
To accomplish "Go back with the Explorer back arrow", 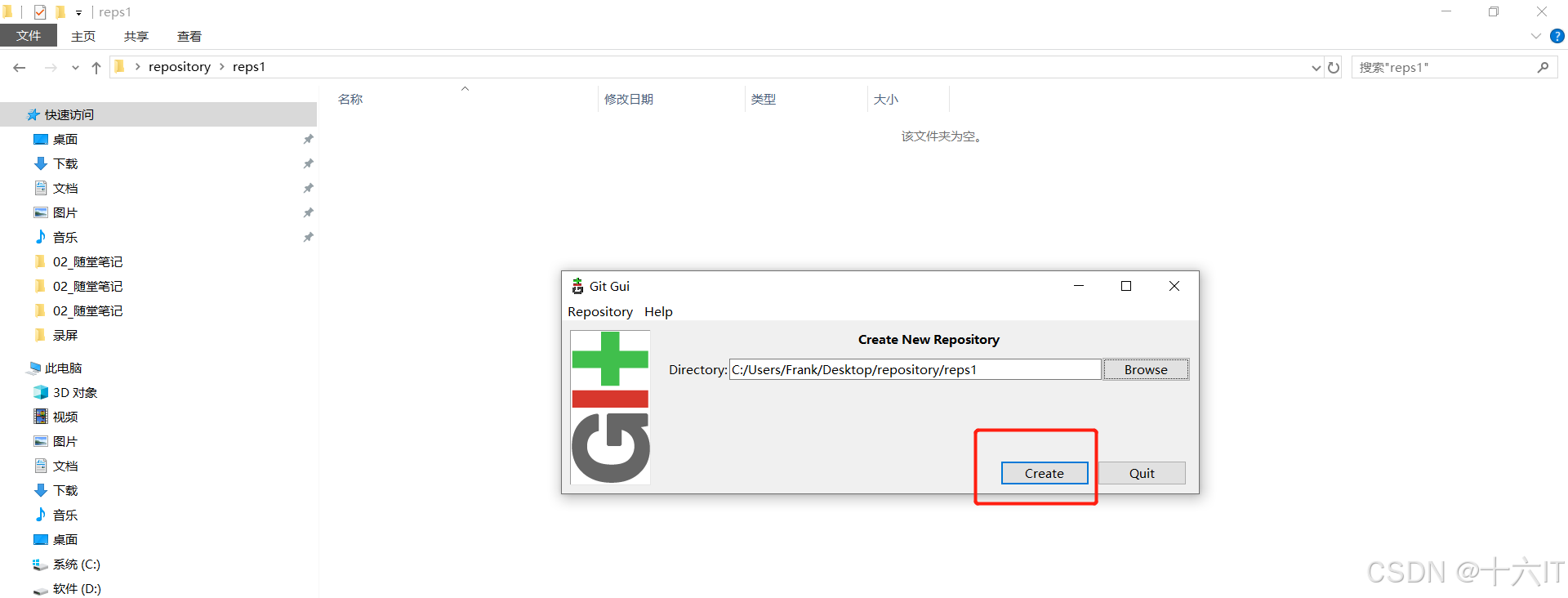I will [x=20, y=67].
